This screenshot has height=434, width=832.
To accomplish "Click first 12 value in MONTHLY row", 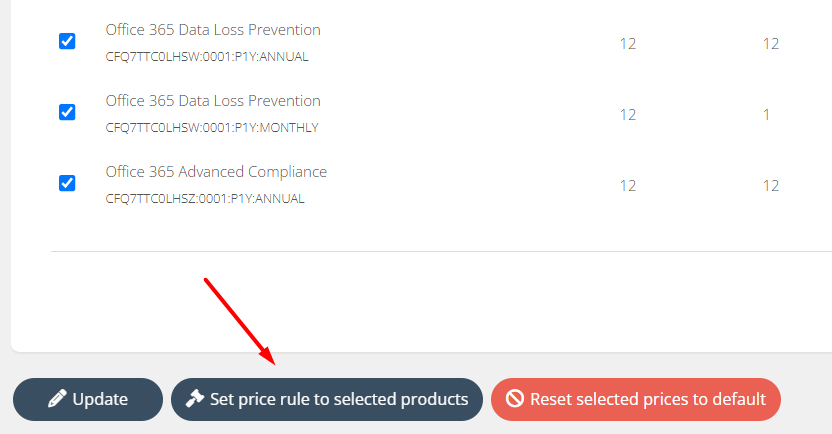I will [628, 115].
